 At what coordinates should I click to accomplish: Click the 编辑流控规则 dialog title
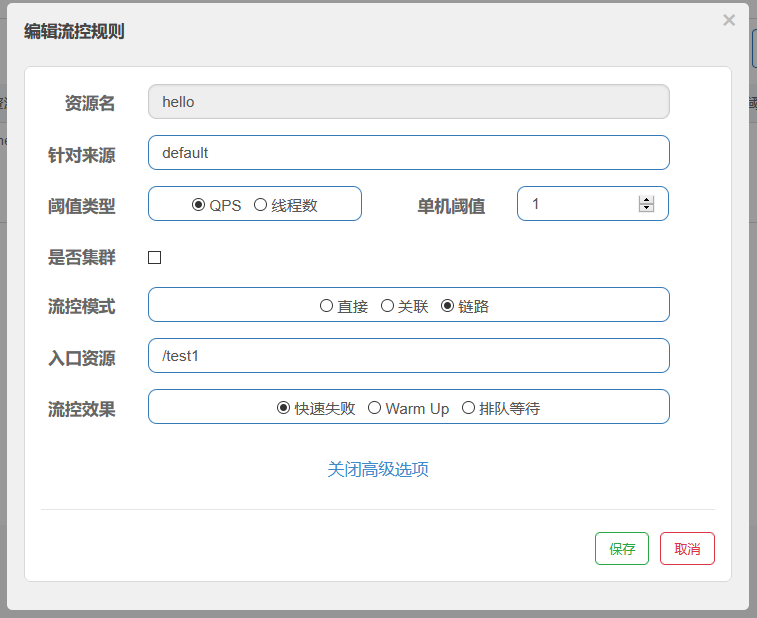74,31
